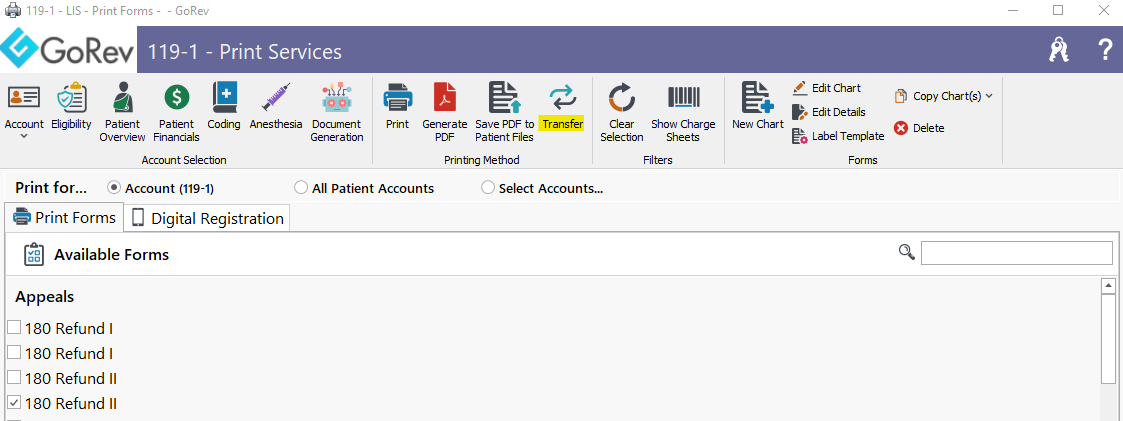The width and height of the screenshot is (1123, 421).
Task: Click the scrollbar up arrow
Action: click(1109, 286)
